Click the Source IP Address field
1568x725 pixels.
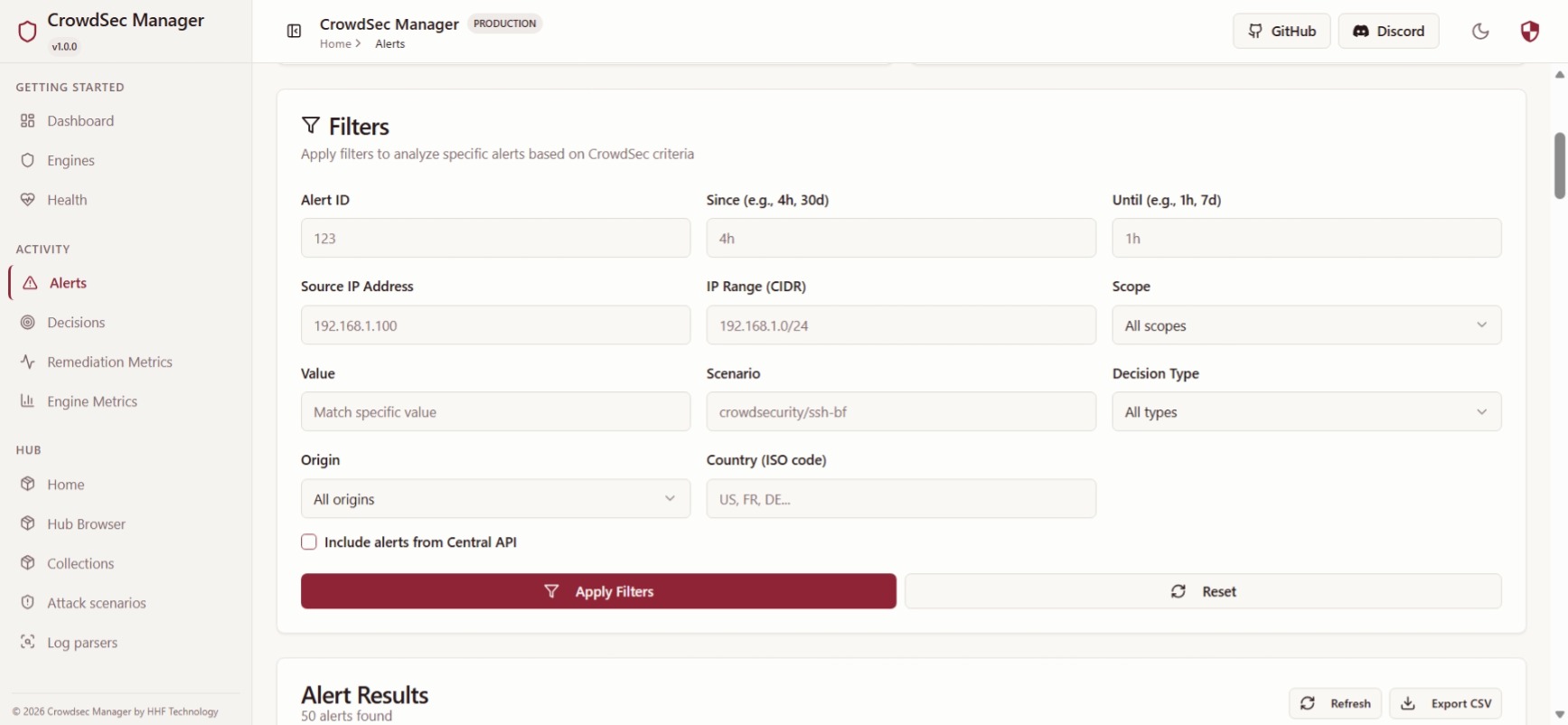click(x=495, y=325)
